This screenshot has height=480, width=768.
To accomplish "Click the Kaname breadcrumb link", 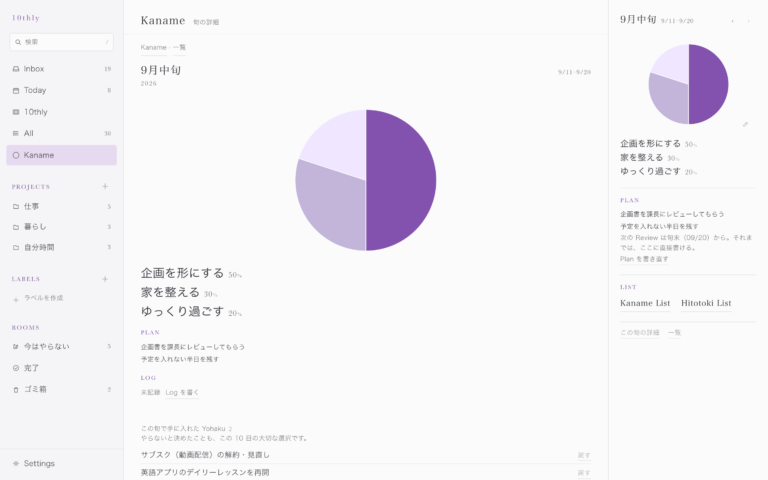I will coord(153,48).
